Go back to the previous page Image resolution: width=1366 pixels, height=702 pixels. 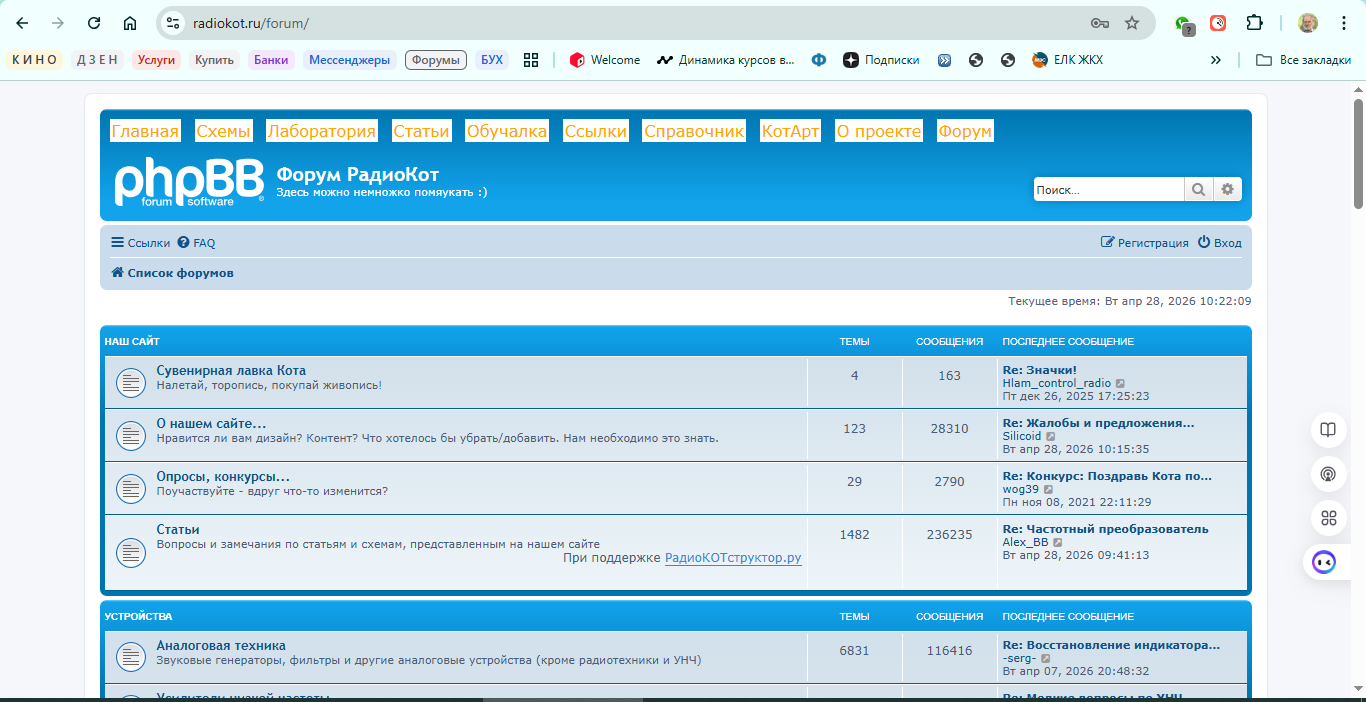coord(22,23)
